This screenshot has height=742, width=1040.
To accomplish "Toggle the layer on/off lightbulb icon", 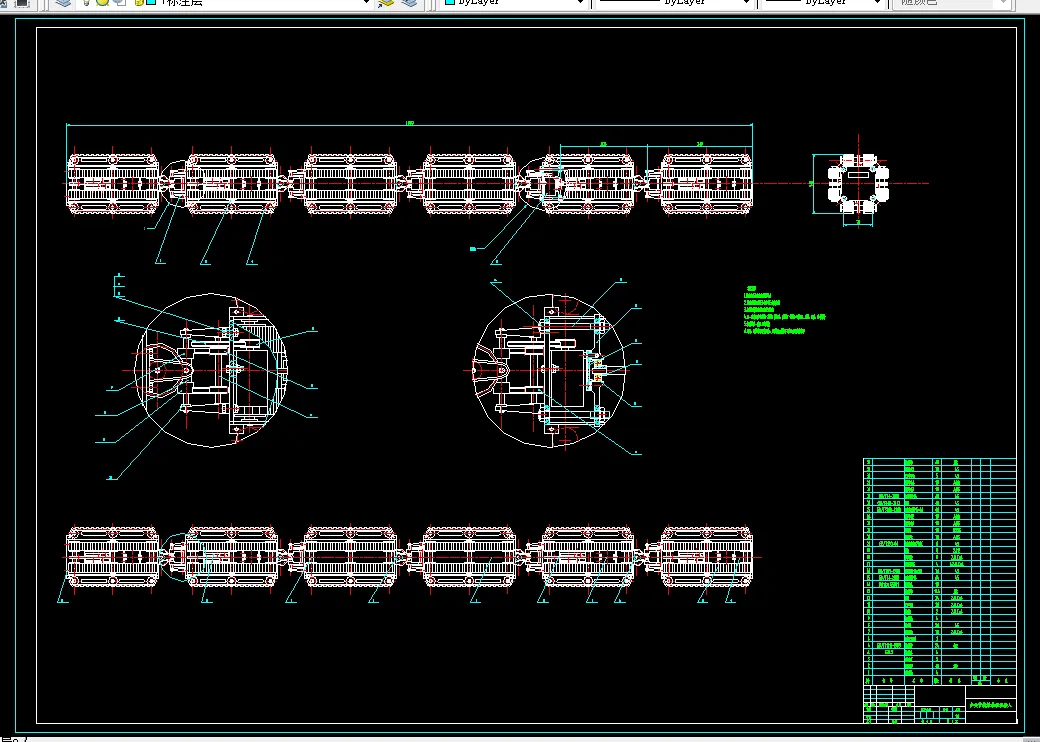I will click(86, 2).
